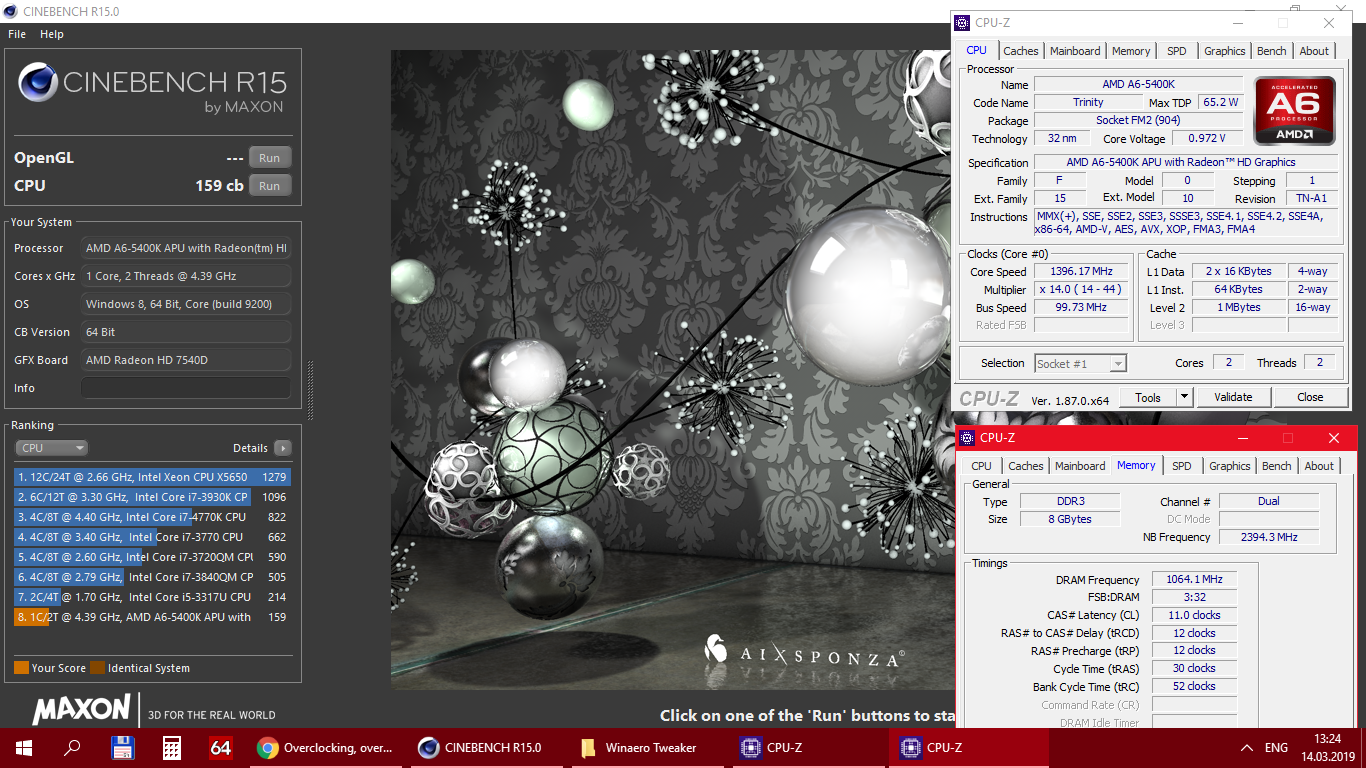This screenshot has height=768, width=1366.
Task: Open the Tools dropdown arrow
Action: click(x=1184, y=397)
